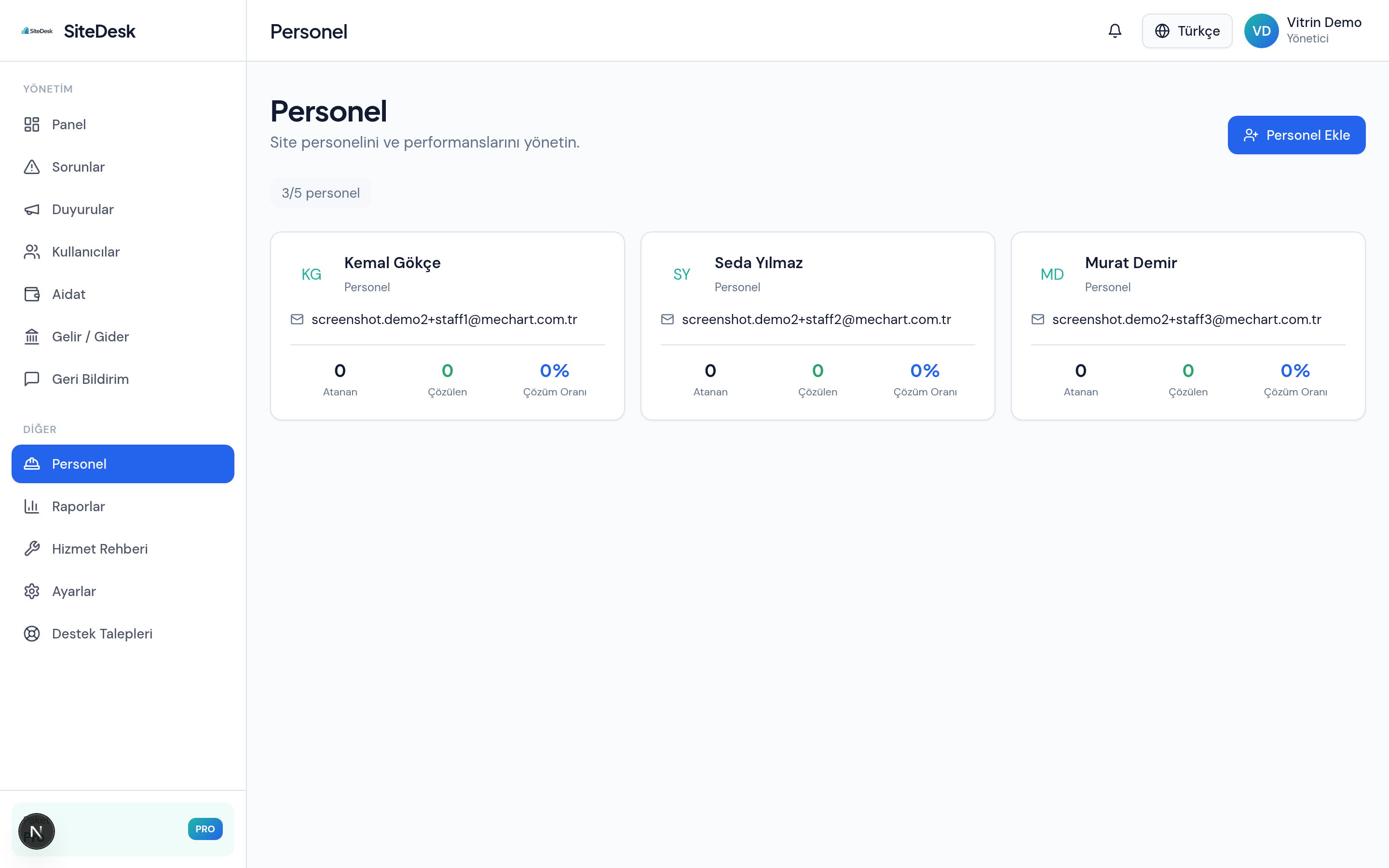
Task: Click the Ayarlar gear icon
Action: (31, 591)
